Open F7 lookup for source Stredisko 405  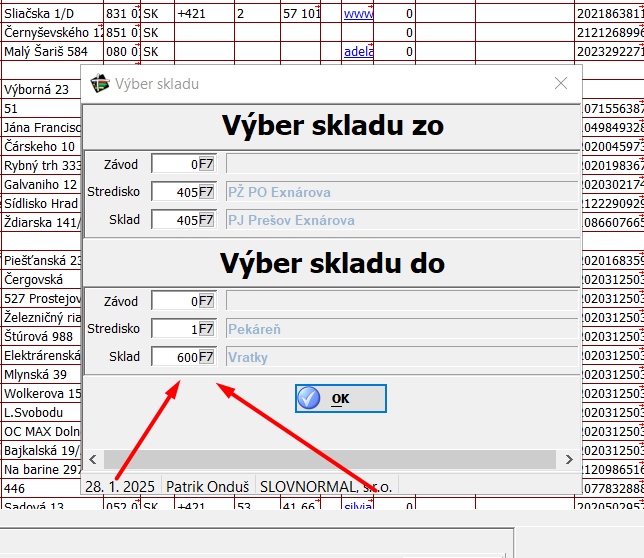(x=206, y=192)
